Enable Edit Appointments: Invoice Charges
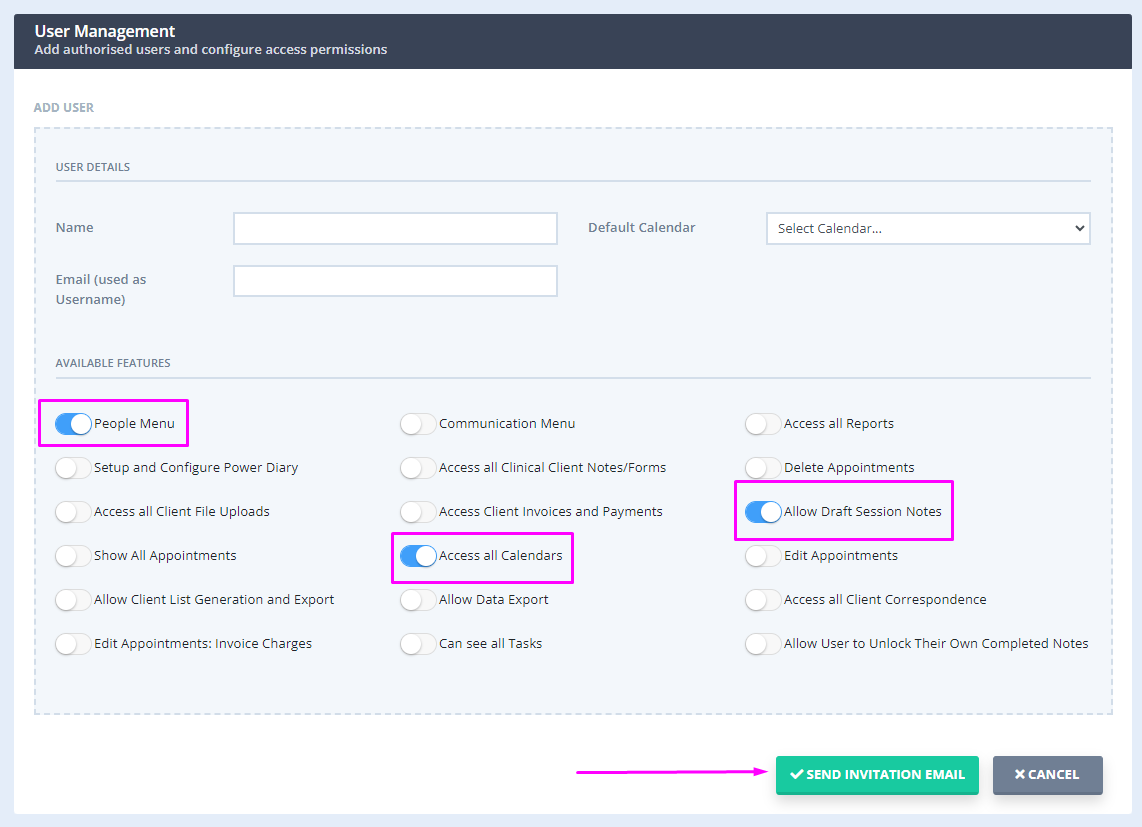Screen dimensions: 1142x827 pos(72,643)
